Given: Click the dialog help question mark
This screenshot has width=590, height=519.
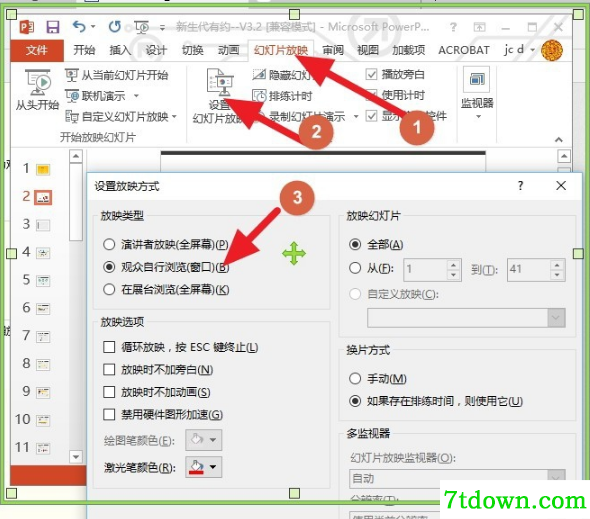Looking at the screenshot, I should click(x=520, y=186).
